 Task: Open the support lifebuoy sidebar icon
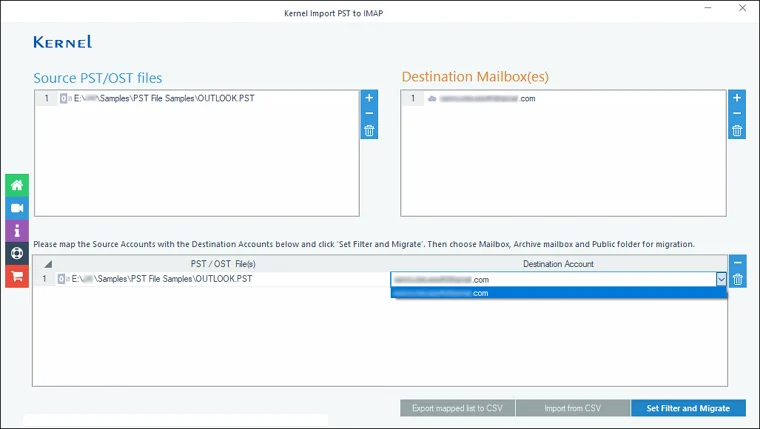17,254
